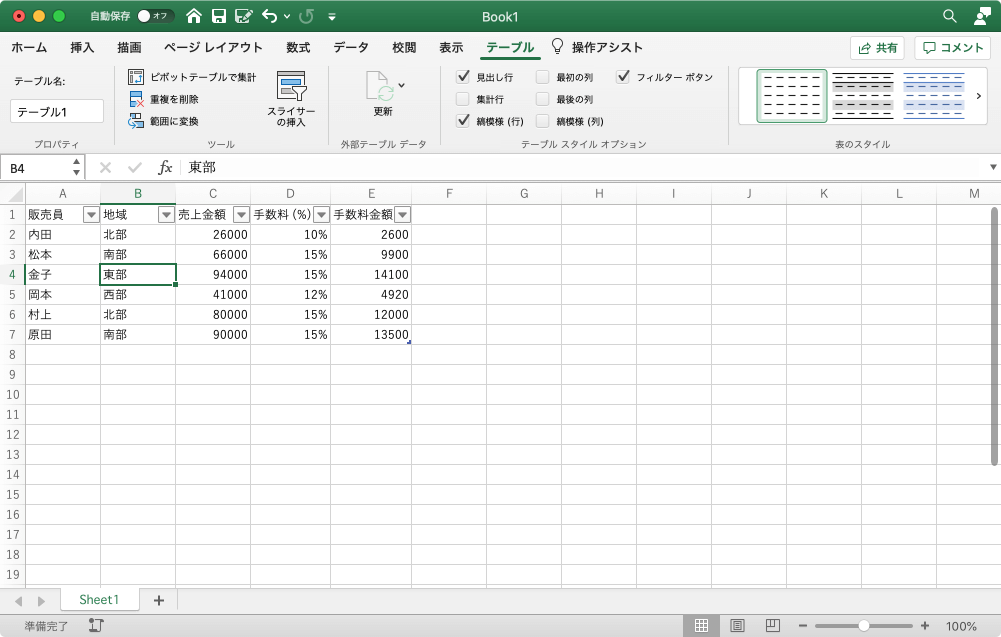Switch to Normal view icon
The image size is (1001, 637).
[x=701, y=626]
